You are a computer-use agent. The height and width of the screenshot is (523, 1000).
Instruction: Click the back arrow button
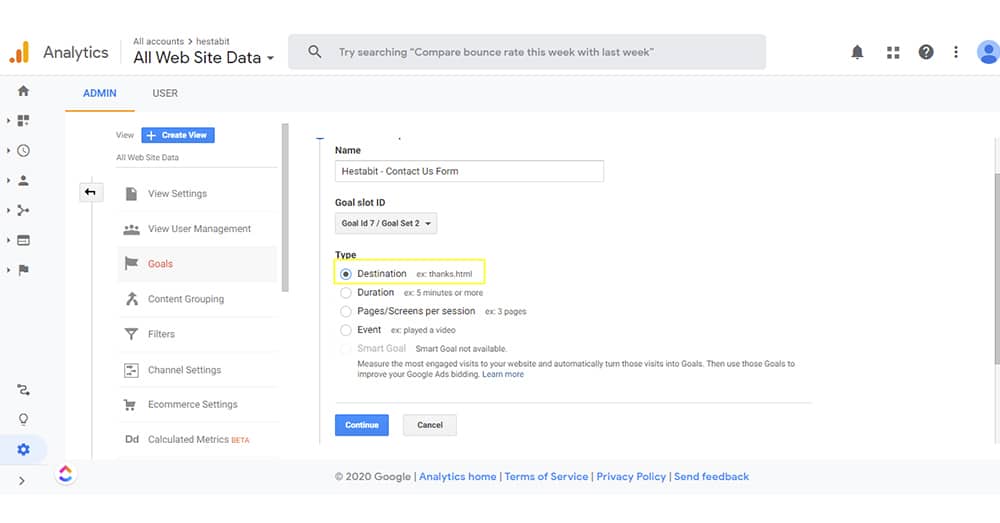[91, 192]
